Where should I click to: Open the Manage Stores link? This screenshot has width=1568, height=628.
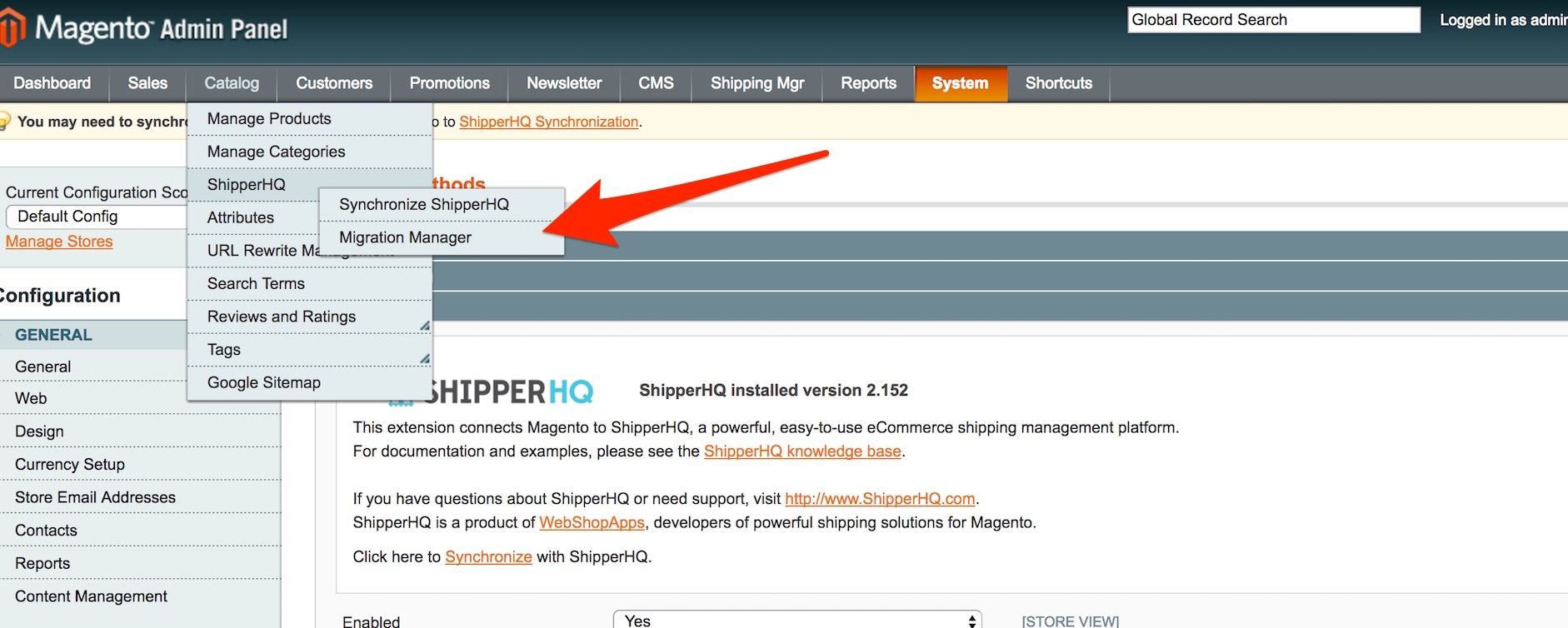pos(59,242)
